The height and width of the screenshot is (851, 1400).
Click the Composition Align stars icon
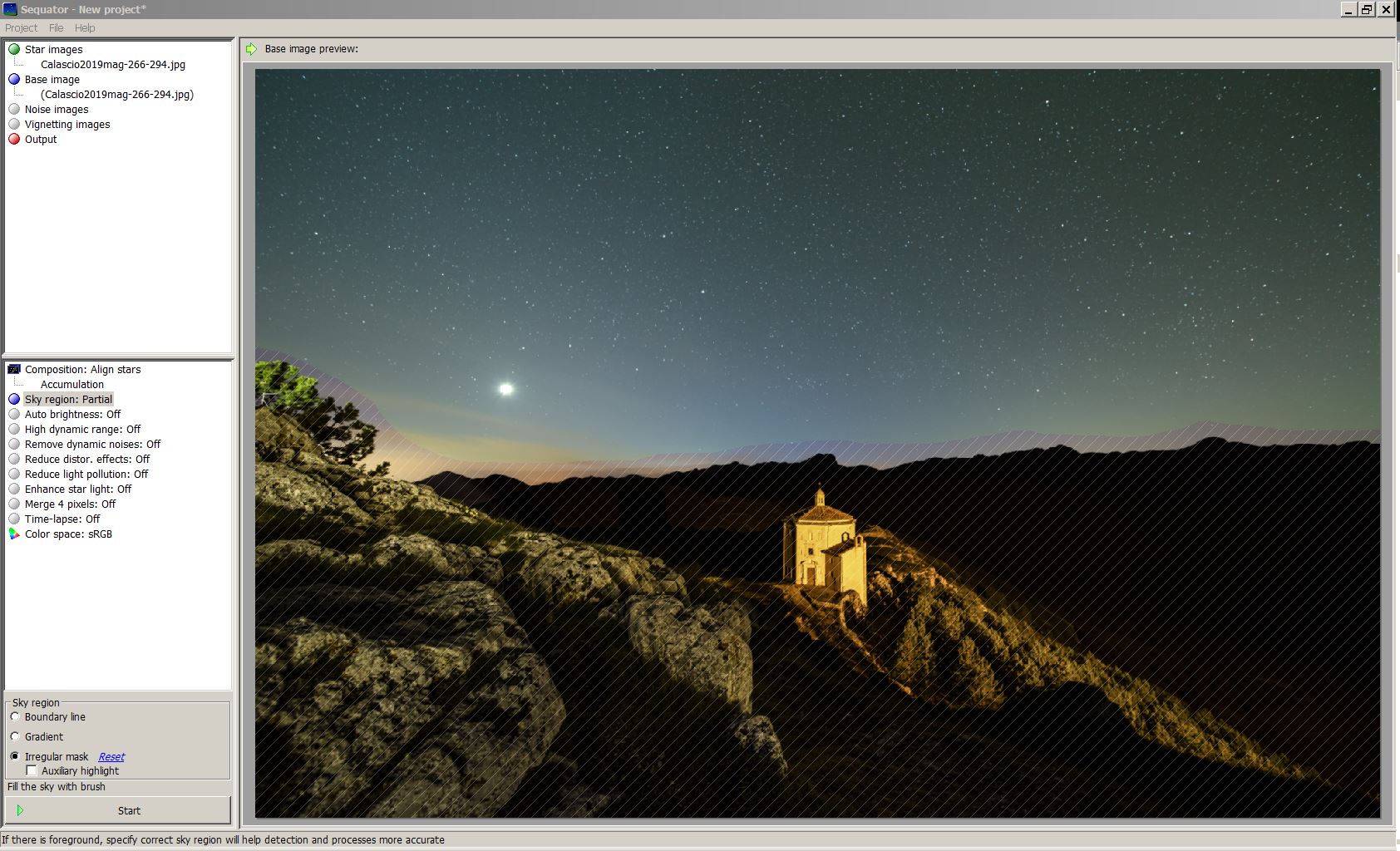(14, 370)
